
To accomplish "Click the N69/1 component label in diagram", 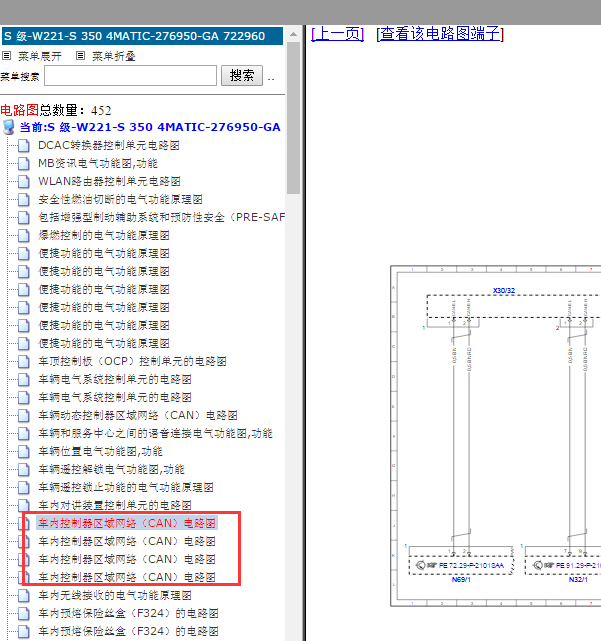I will (461, 580).
